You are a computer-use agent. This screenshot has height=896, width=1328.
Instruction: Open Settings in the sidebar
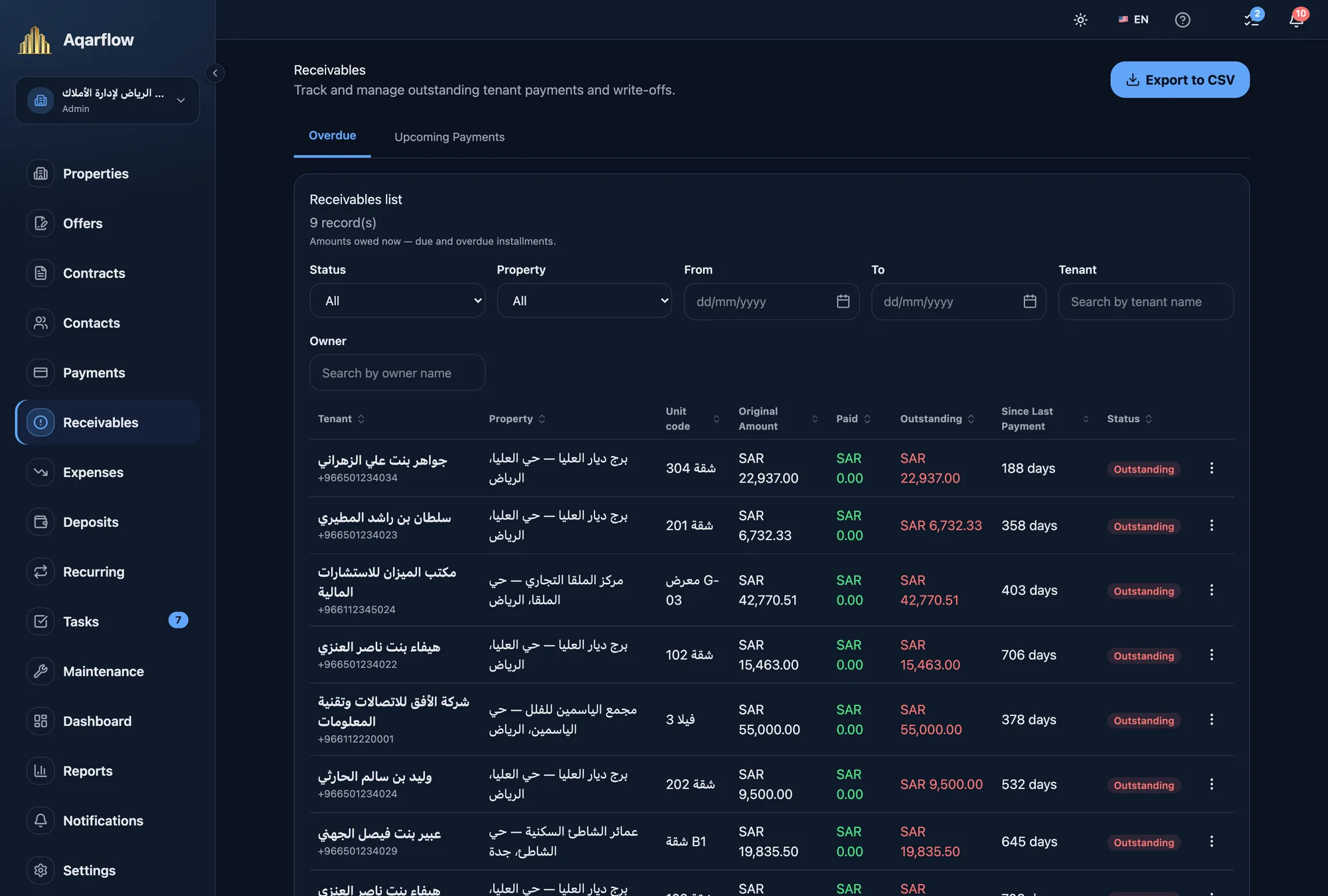108,870
